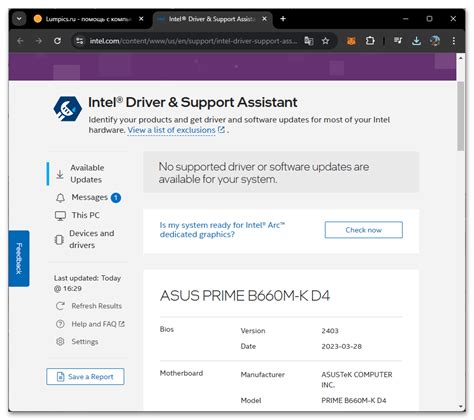
Task: Open the MetaMask fox extension
Action: pyautogui.click(x=351, y=41)
